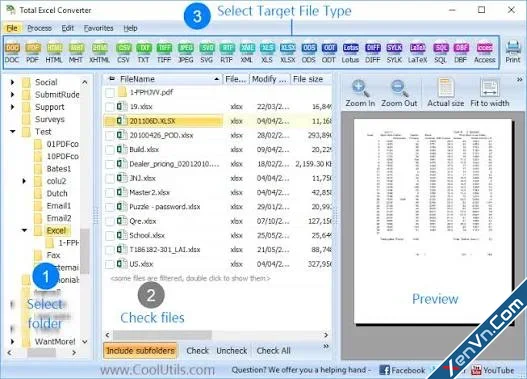527x379 pixels.
Task: Open the Help menu
Action: (130, 28)
